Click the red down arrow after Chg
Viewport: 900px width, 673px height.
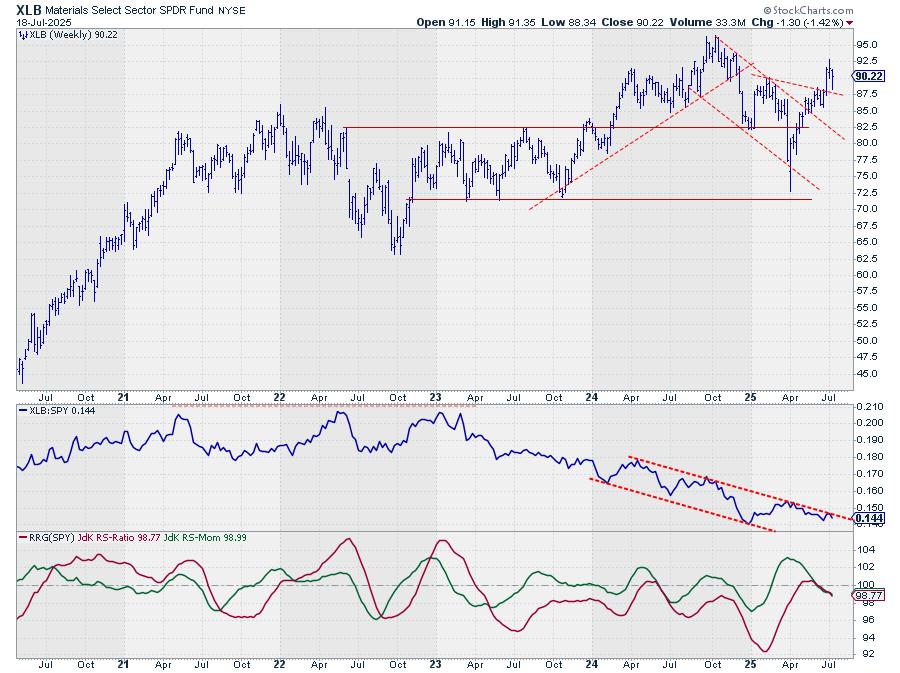[849, 21]
